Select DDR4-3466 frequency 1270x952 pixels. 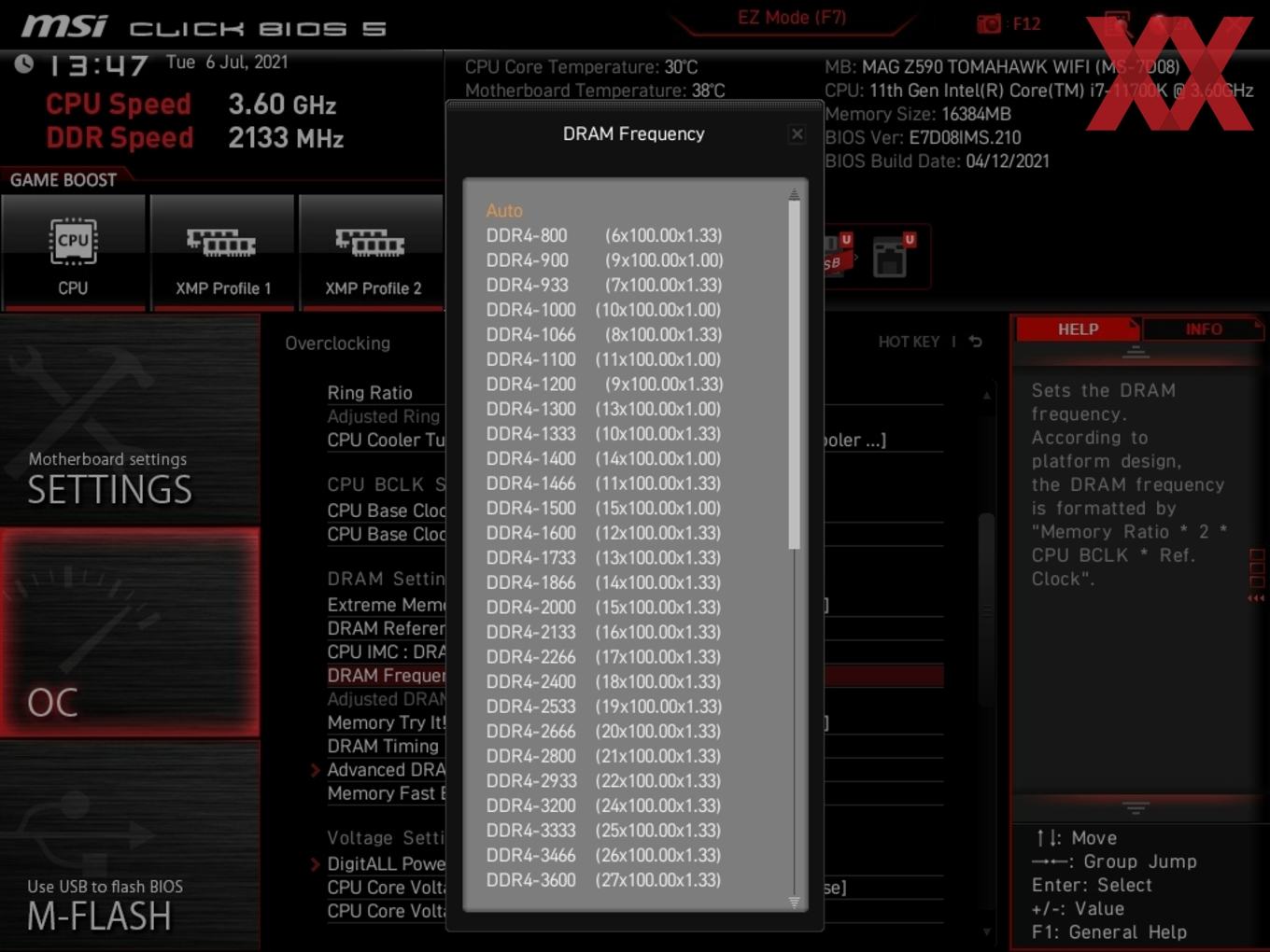[604, 855]
